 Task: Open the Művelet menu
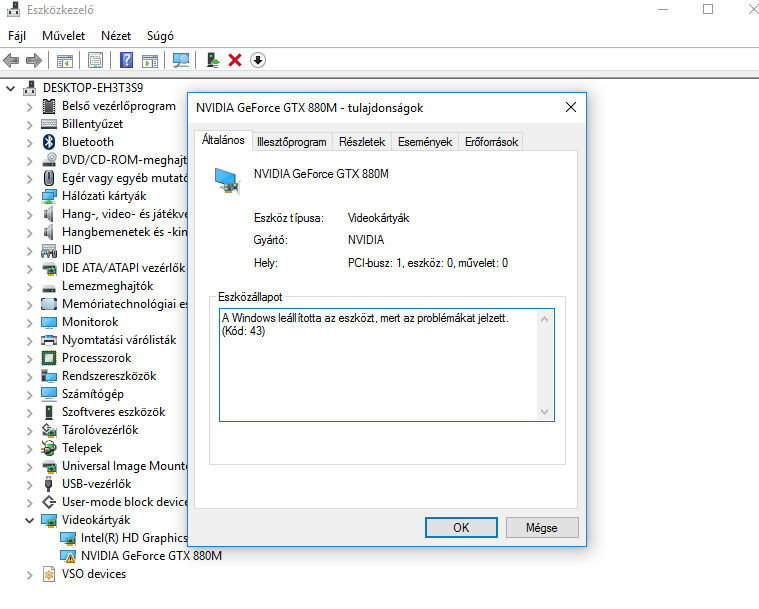point(63,36)
